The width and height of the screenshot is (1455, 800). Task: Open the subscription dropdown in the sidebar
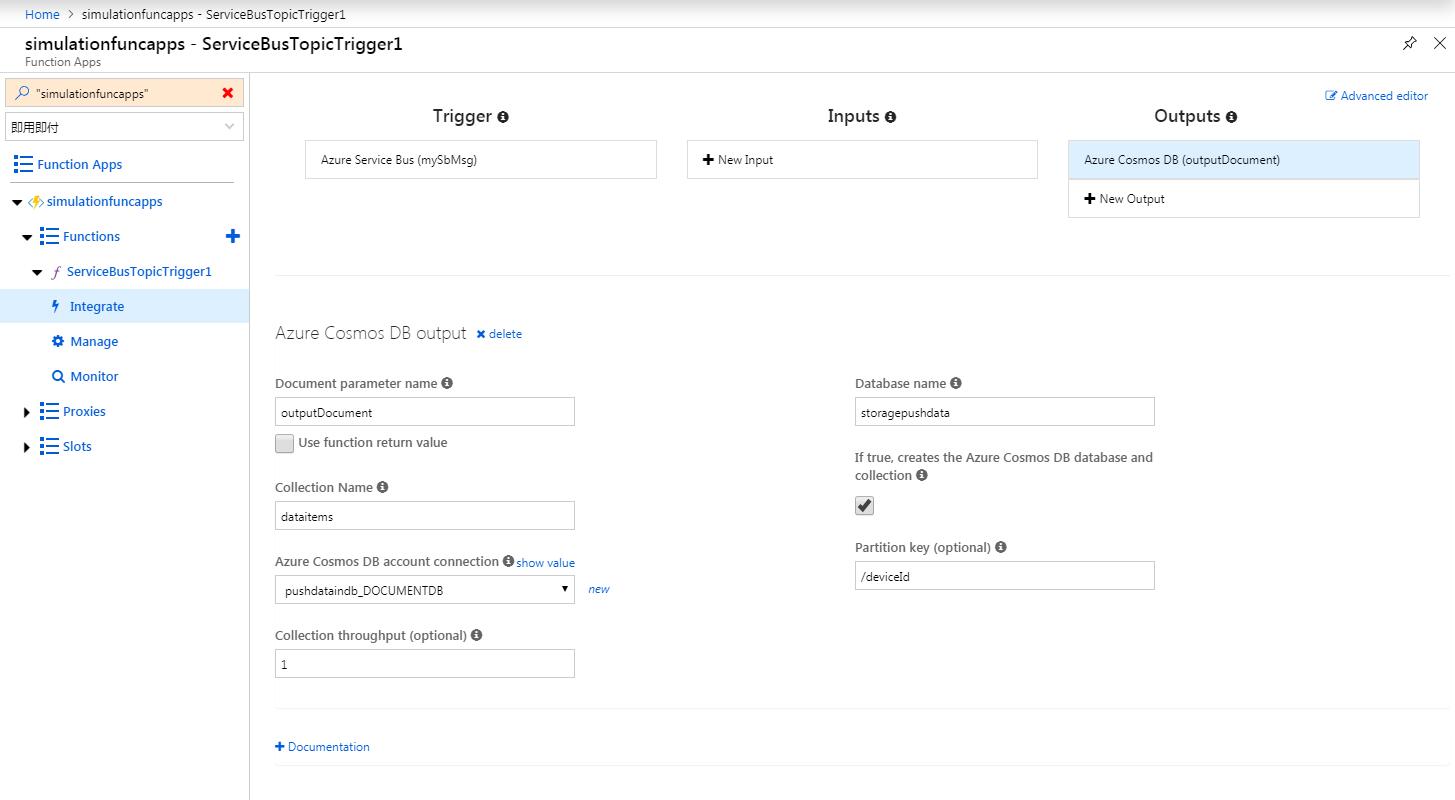(125, 127)
